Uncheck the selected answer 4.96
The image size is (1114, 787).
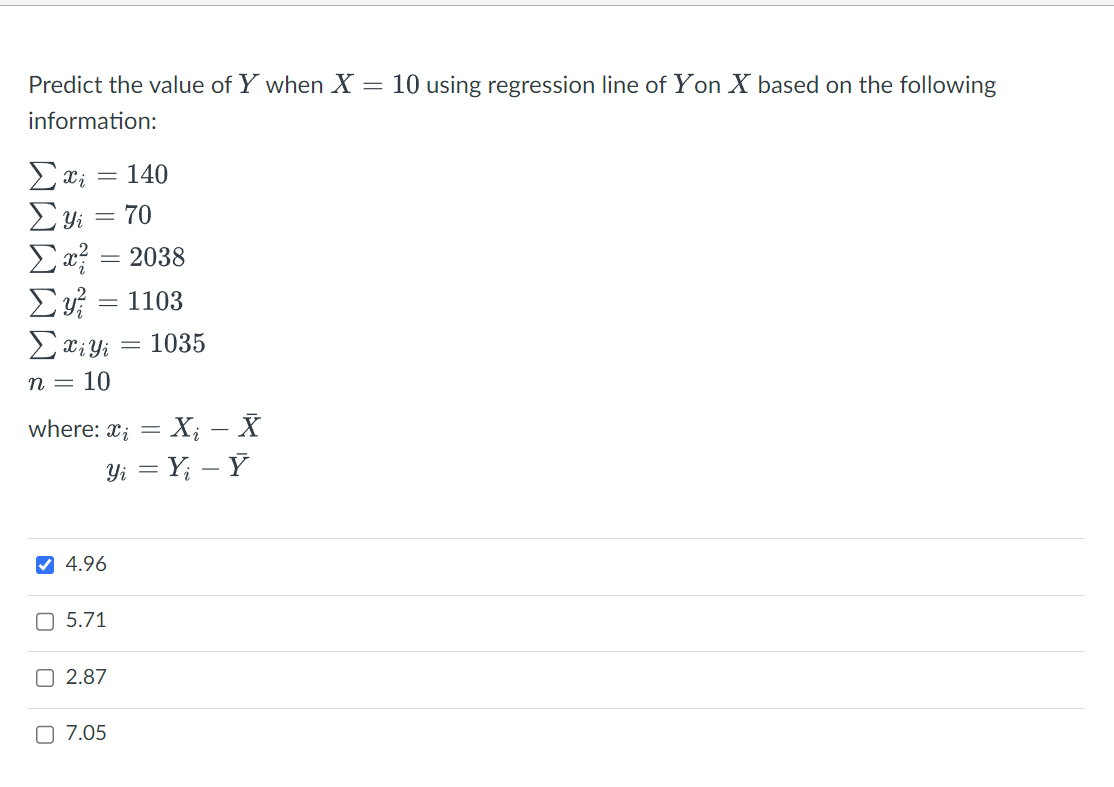point(44,564)
